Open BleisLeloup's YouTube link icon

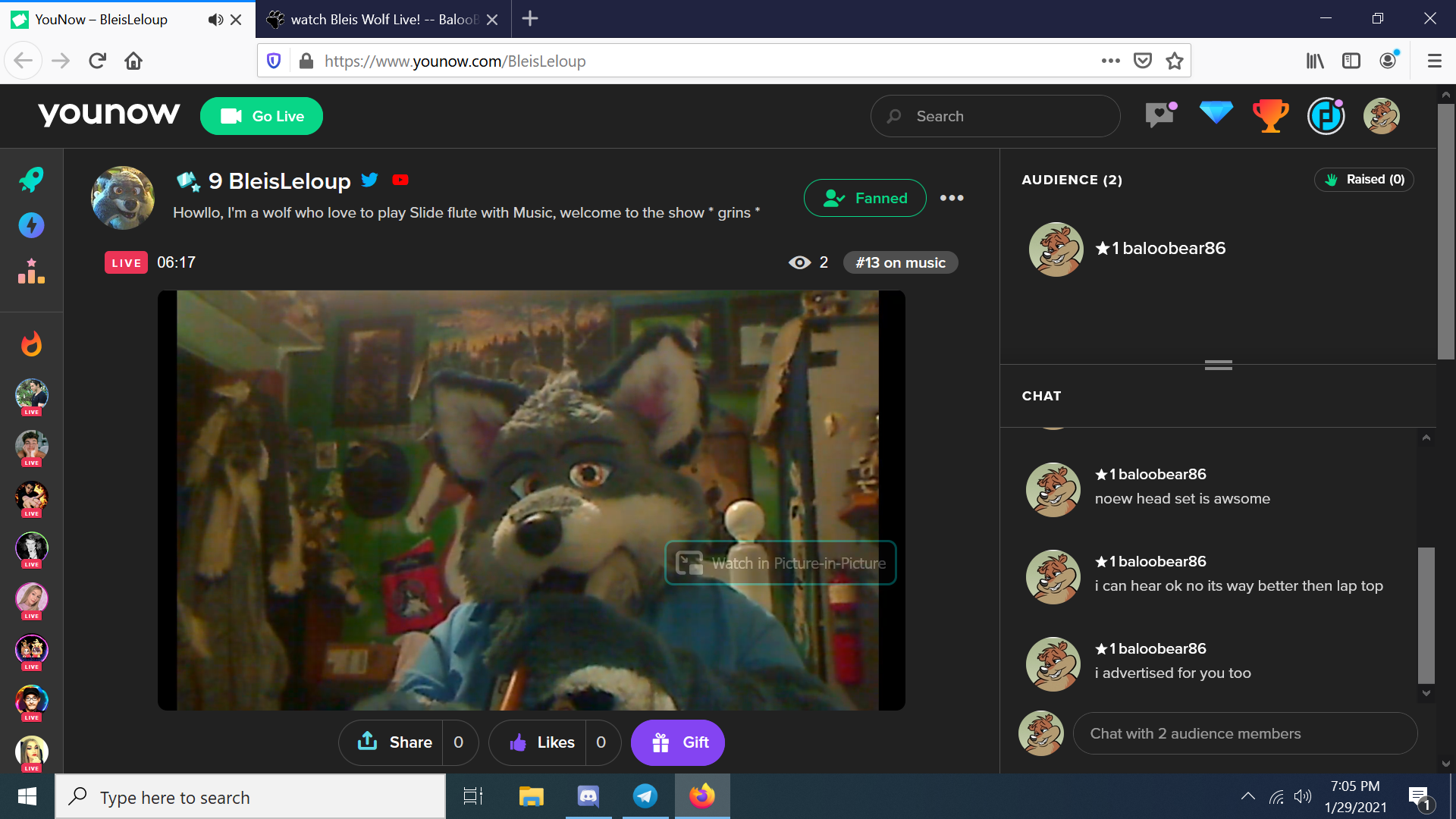(x=400, y=180)
